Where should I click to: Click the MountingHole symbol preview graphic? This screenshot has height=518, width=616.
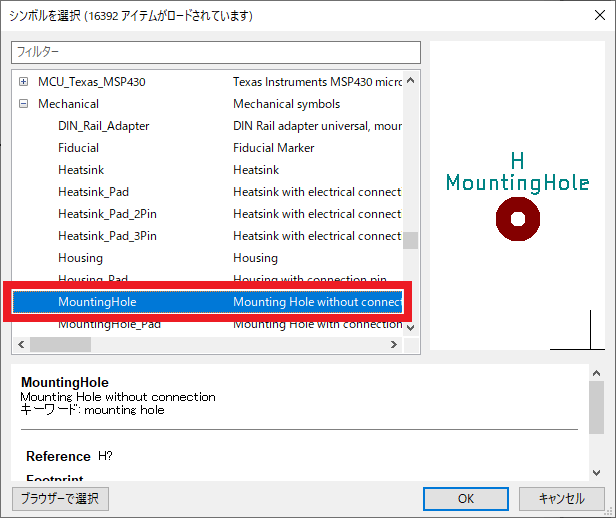(x=517, y=218)
